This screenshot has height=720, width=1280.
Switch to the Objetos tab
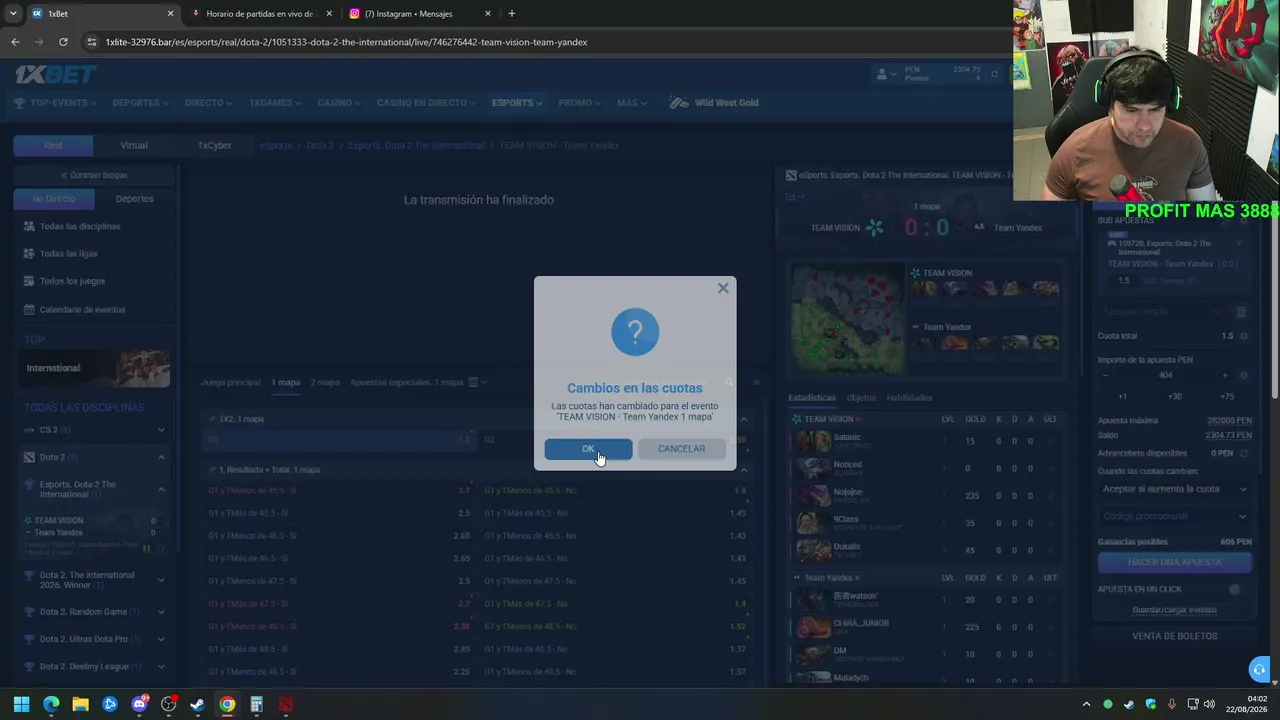(x=861, y=398)
